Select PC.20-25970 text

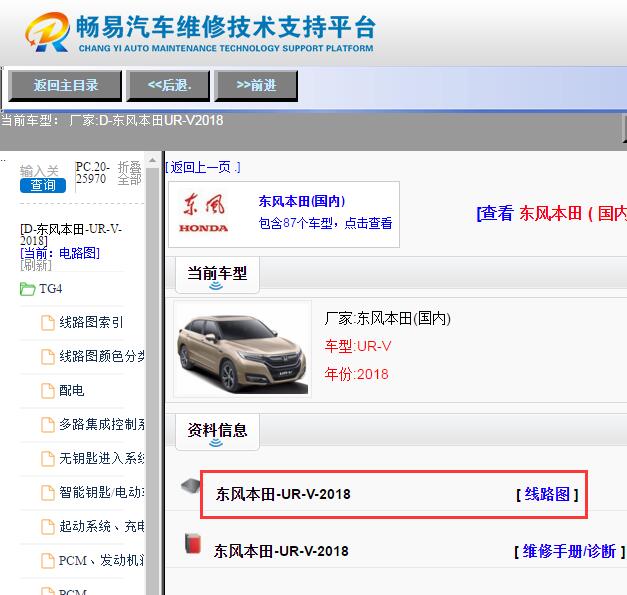click(x=92, y=172)
